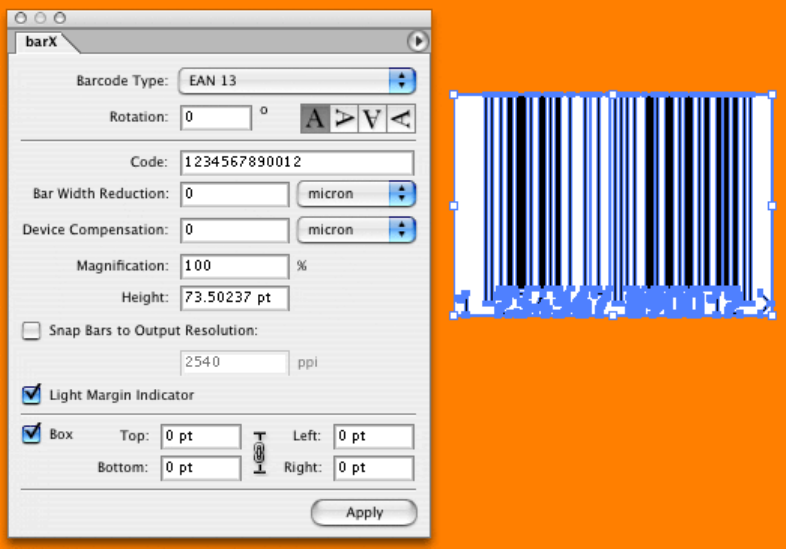Click the box Top margin field
Viewport: 786px width, 549px height.
click(201, 436)
